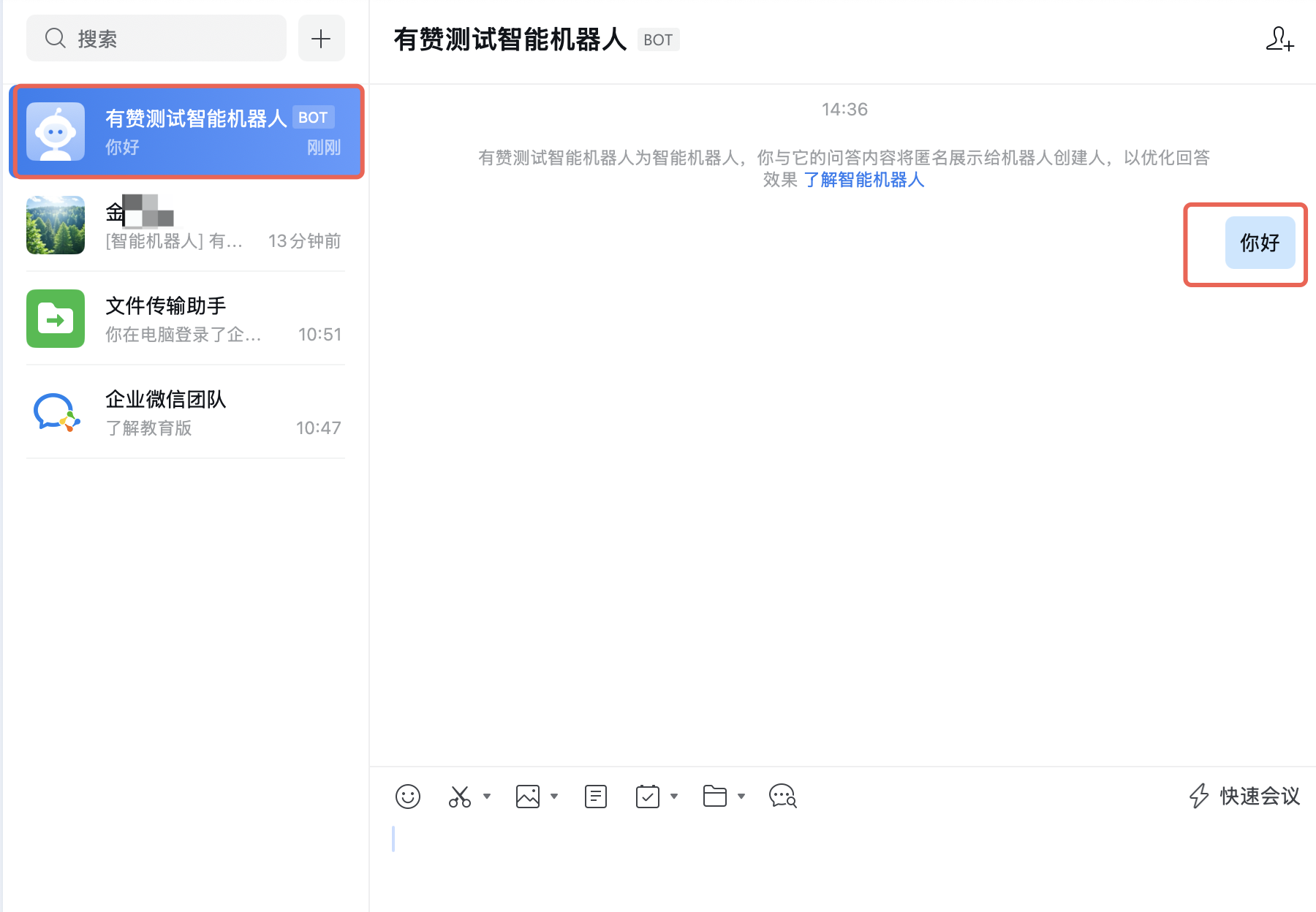Click the add member icon
Image resolution: width=1316 pixels, height=912 pixels.
coord(1279,39)
